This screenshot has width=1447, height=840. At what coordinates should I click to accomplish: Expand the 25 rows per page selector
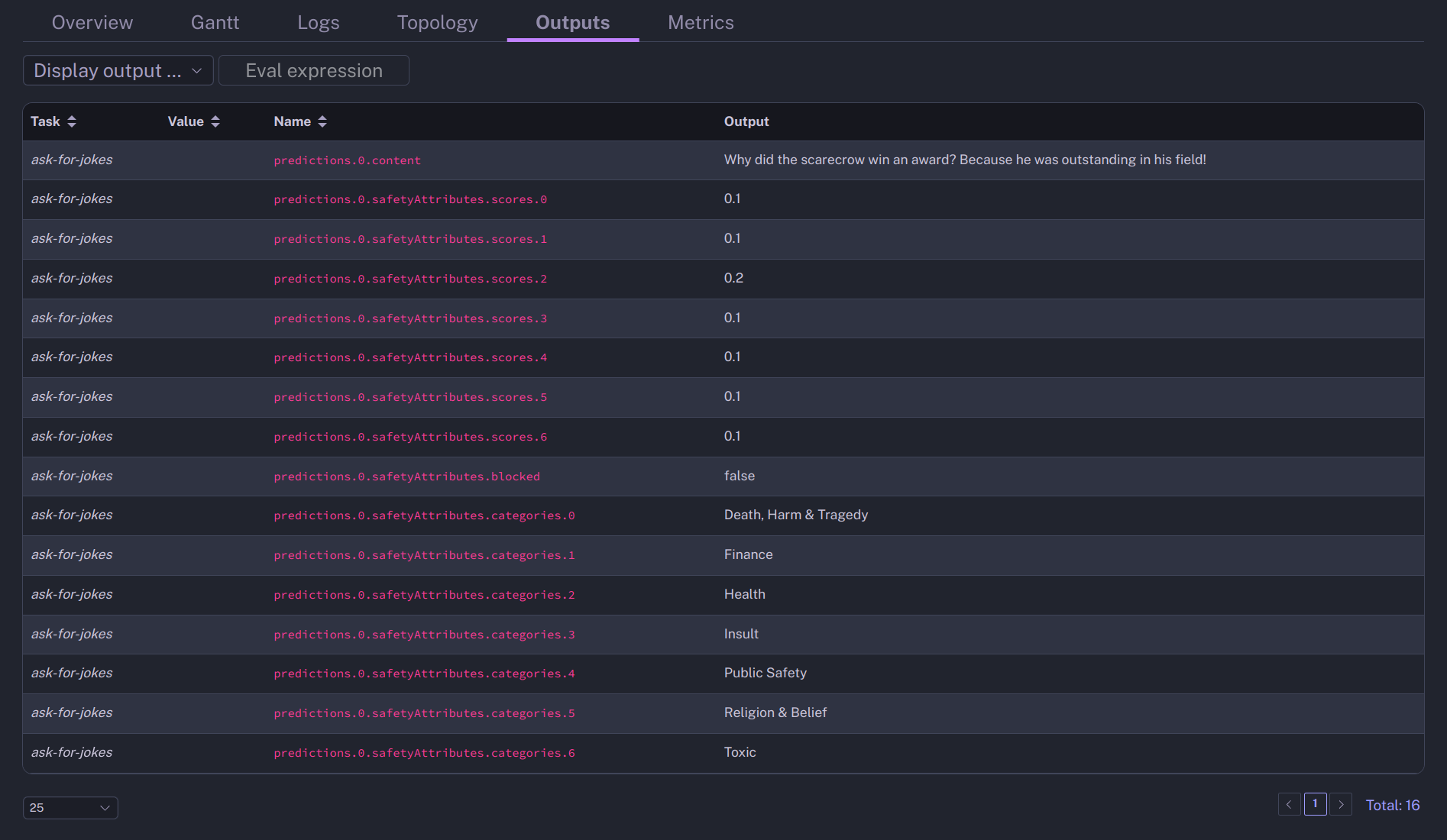point(70,807)
